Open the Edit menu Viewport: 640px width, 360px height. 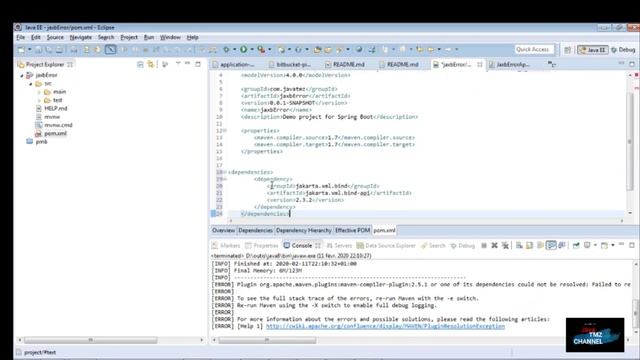(x=36, y=37)
